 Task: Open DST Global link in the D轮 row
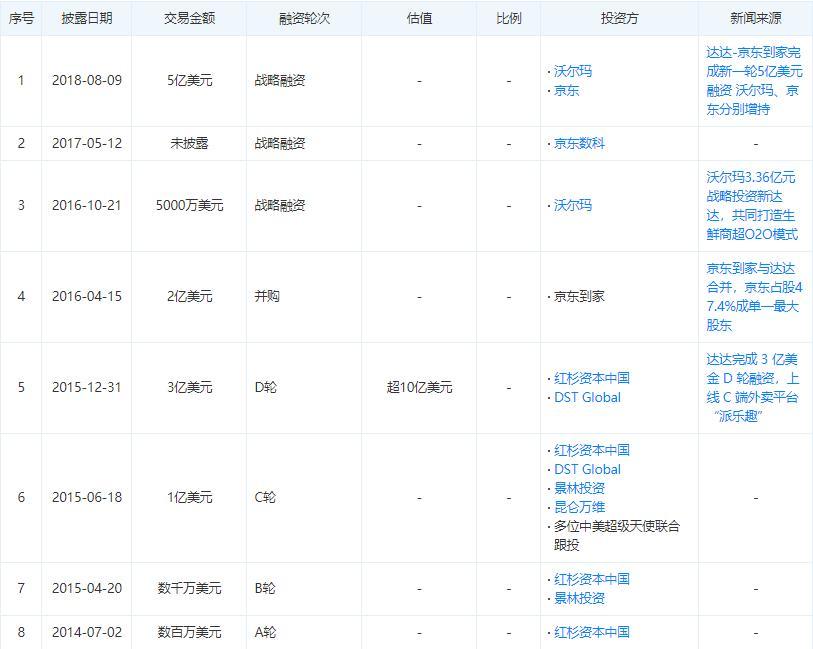coord(587,397)
